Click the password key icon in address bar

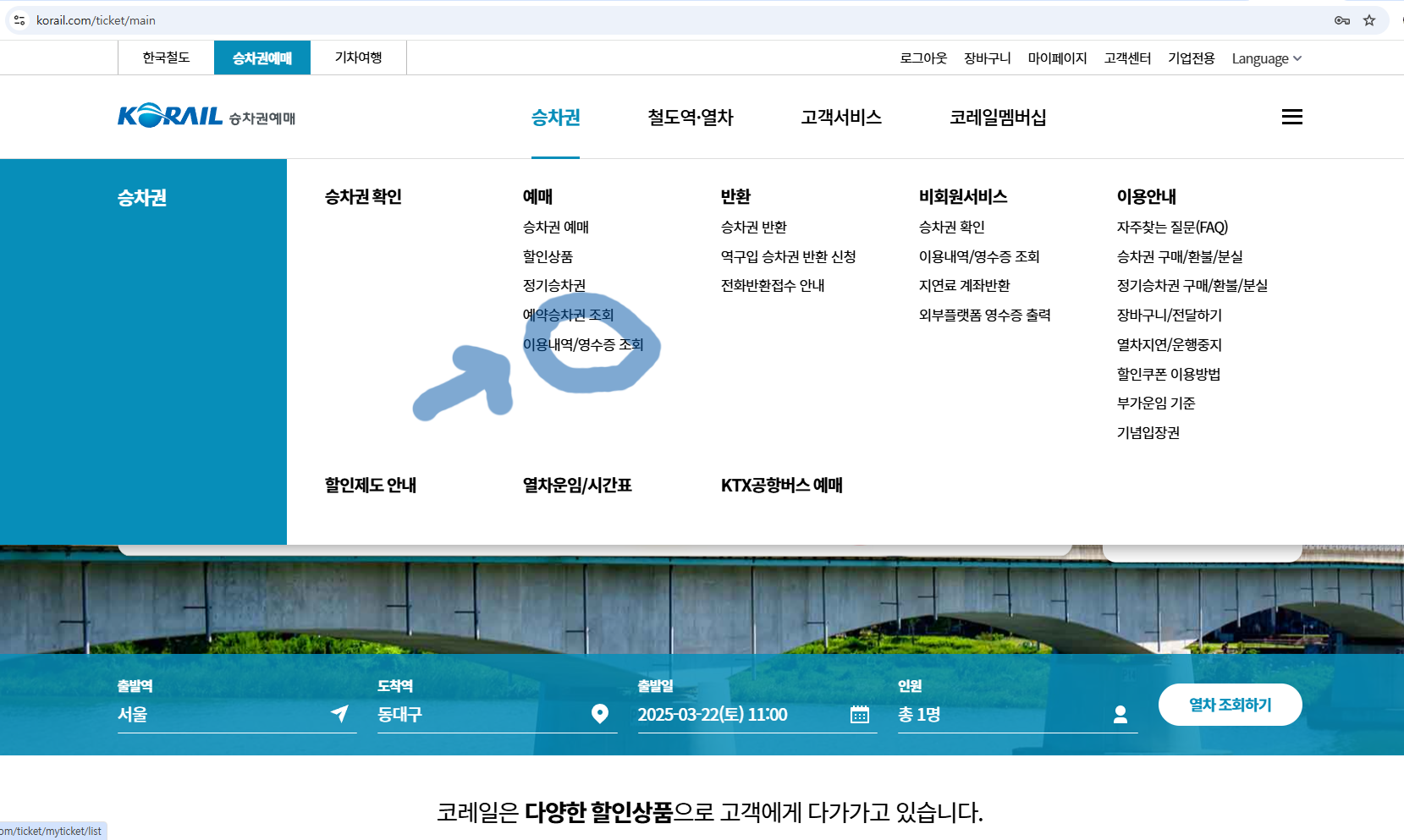point(1342,20)
